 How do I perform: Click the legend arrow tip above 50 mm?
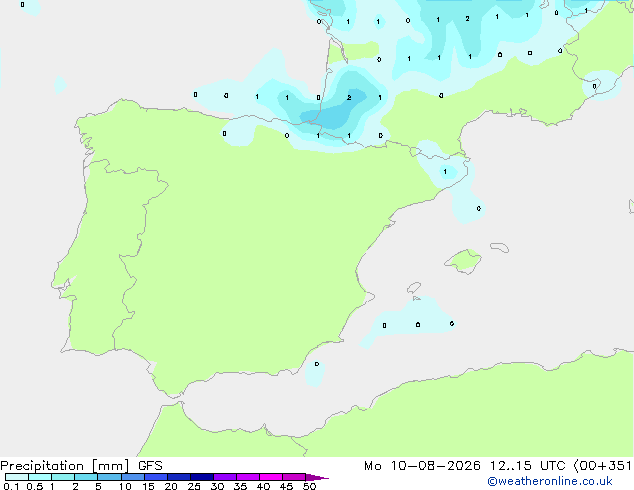point(317,477)
